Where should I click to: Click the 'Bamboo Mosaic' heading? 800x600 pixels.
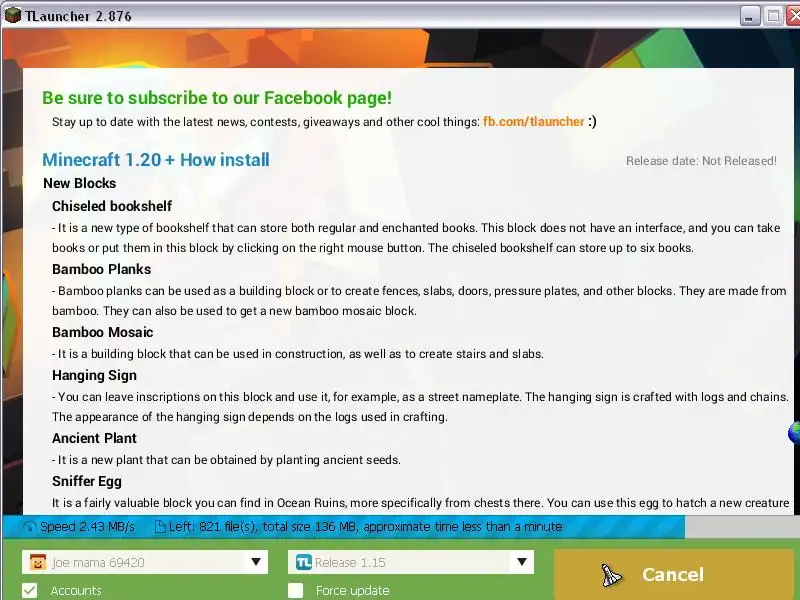click(103, 333)
